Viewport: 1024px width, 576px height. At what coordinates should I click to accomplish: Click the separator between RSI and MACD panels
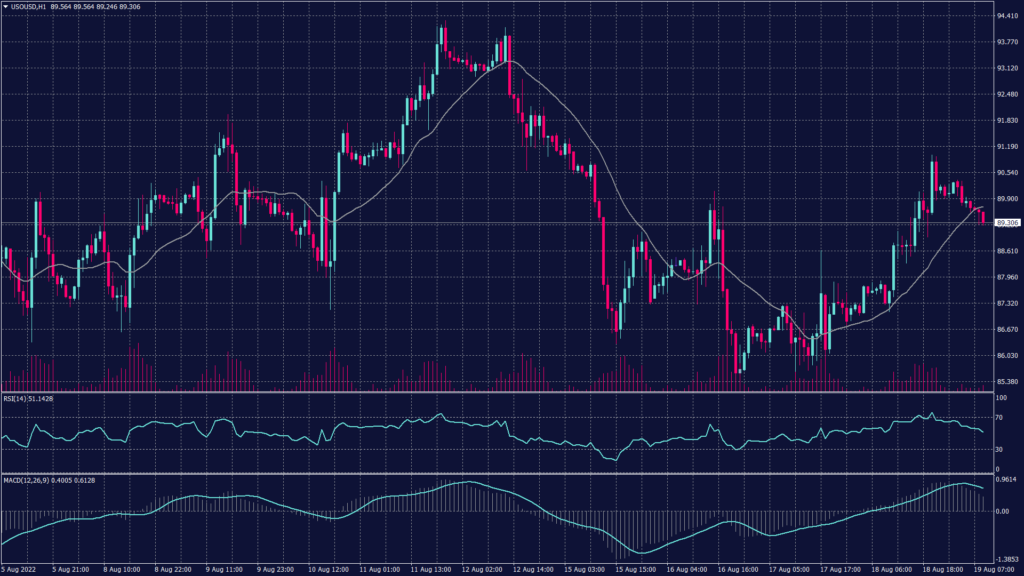(x=500, y=472)
